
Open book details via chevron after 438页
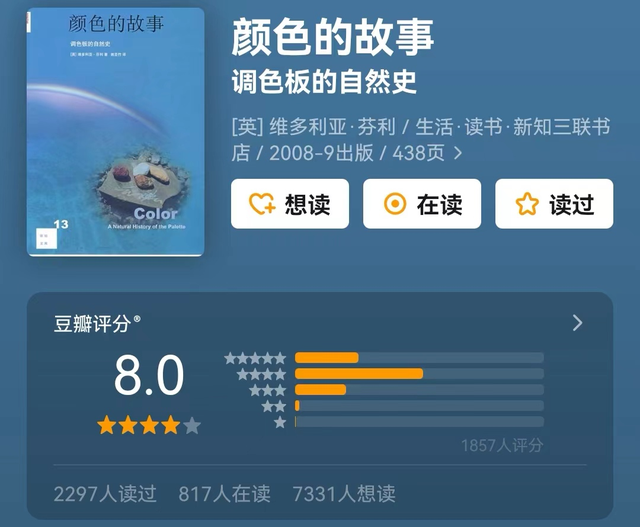pyautogui.click(x=458, y=153)
